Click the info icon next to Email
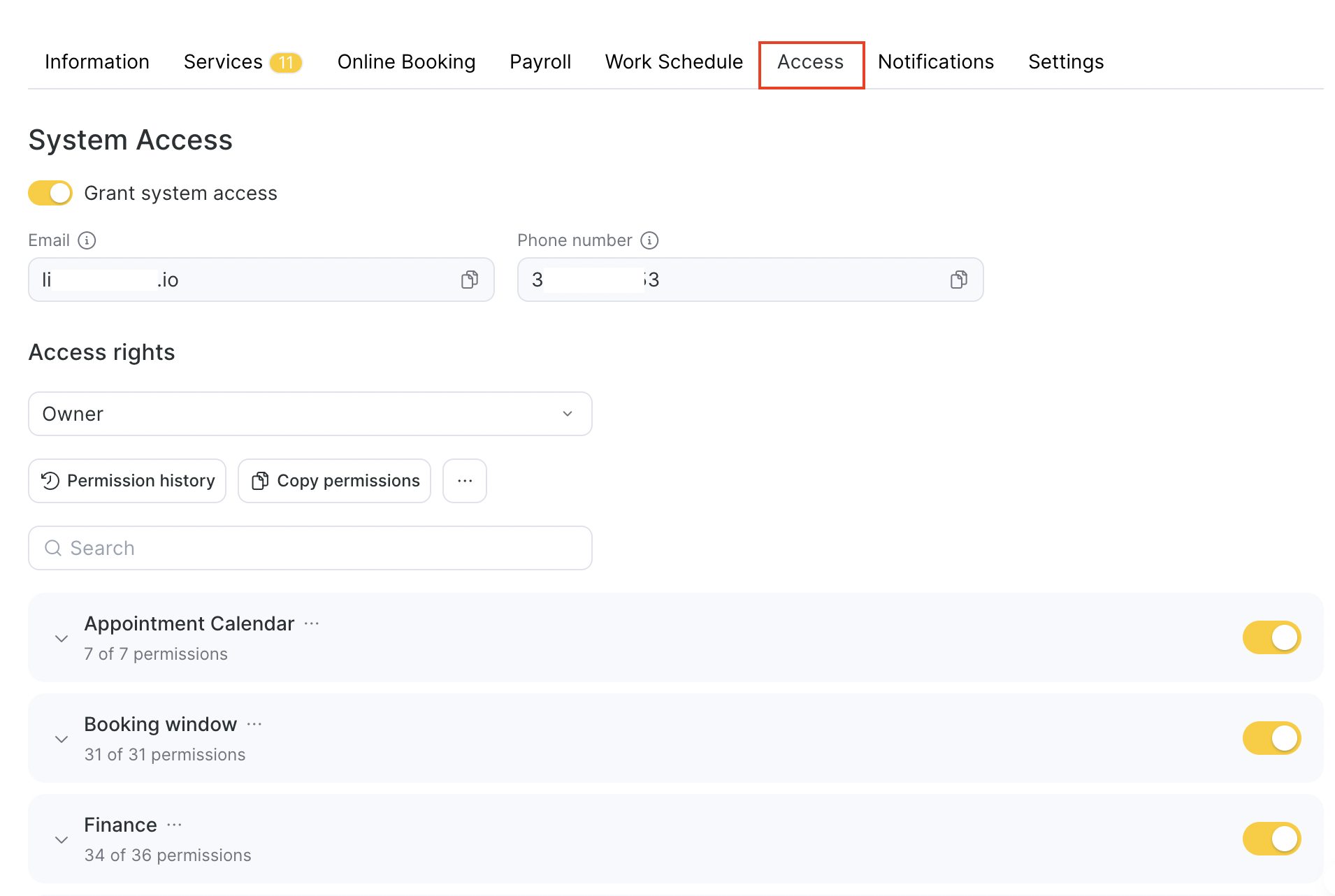This screenshot has width=1335, height=896. click(87, 240)
